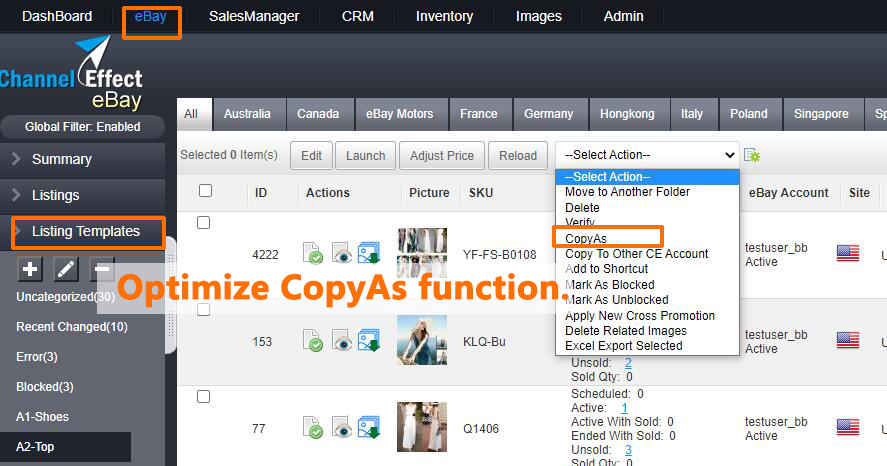Select the A2-Top folder
Screen dimensions: 887x466
[66, 447]
